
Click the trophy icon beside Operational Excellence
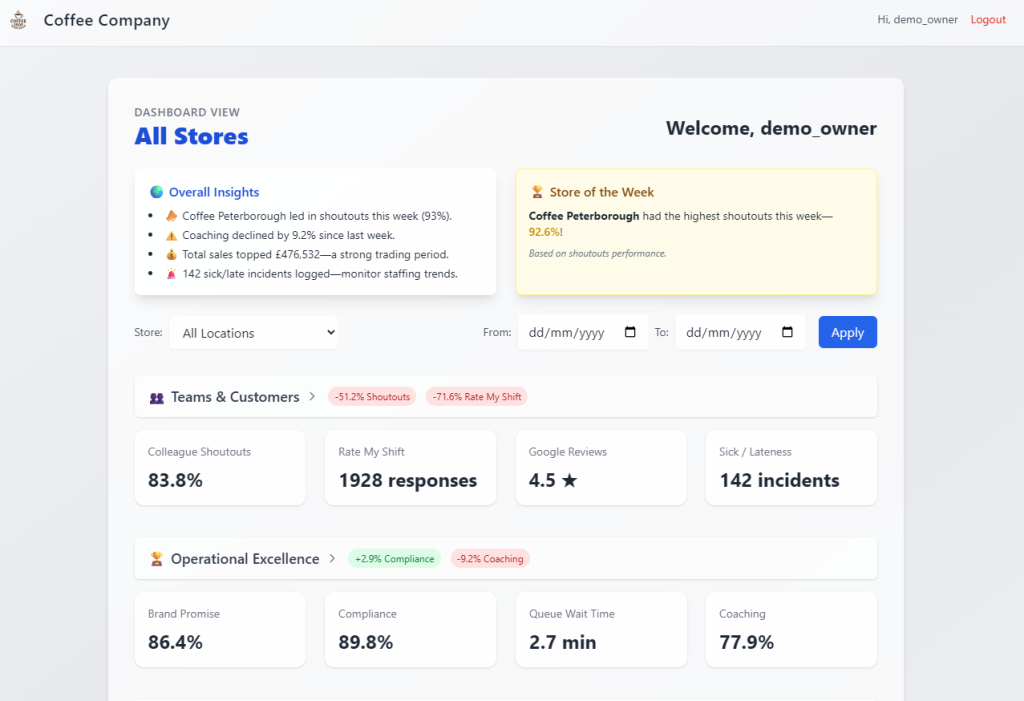tap(157, 559)
